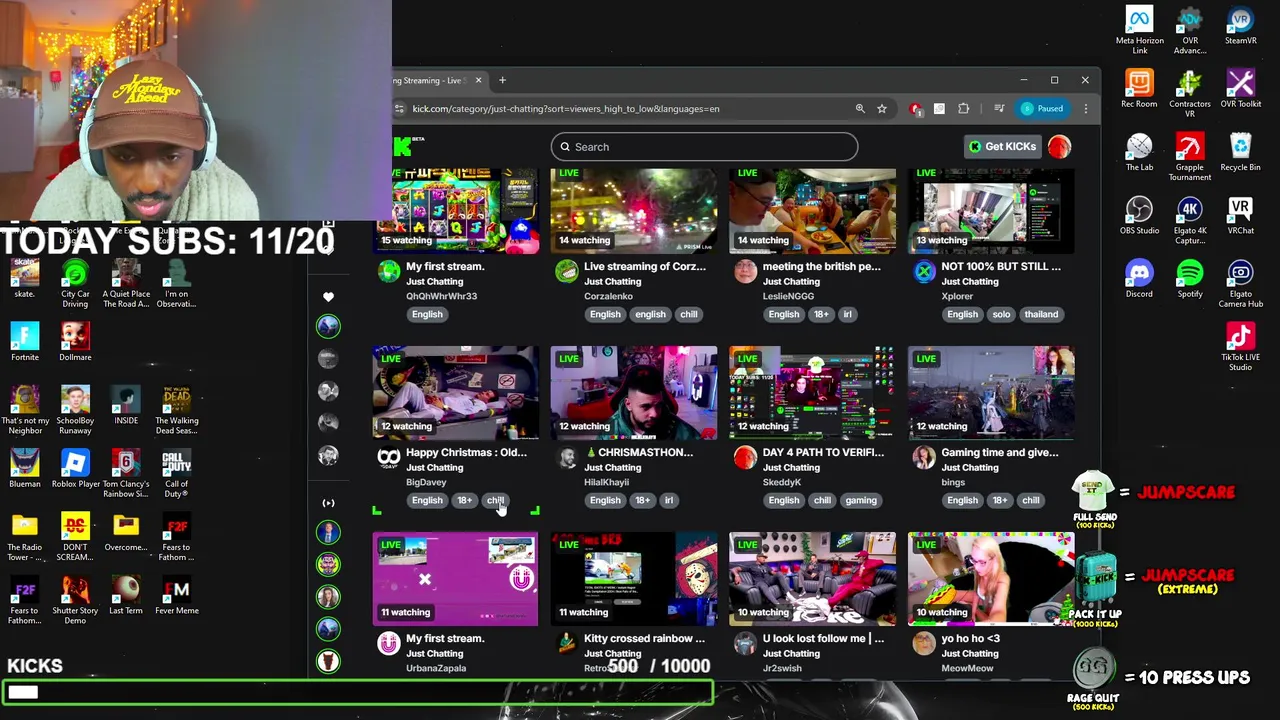Click the gaming tag under SkeddyK stream
Screen dimensions: 1280x720
861,500
